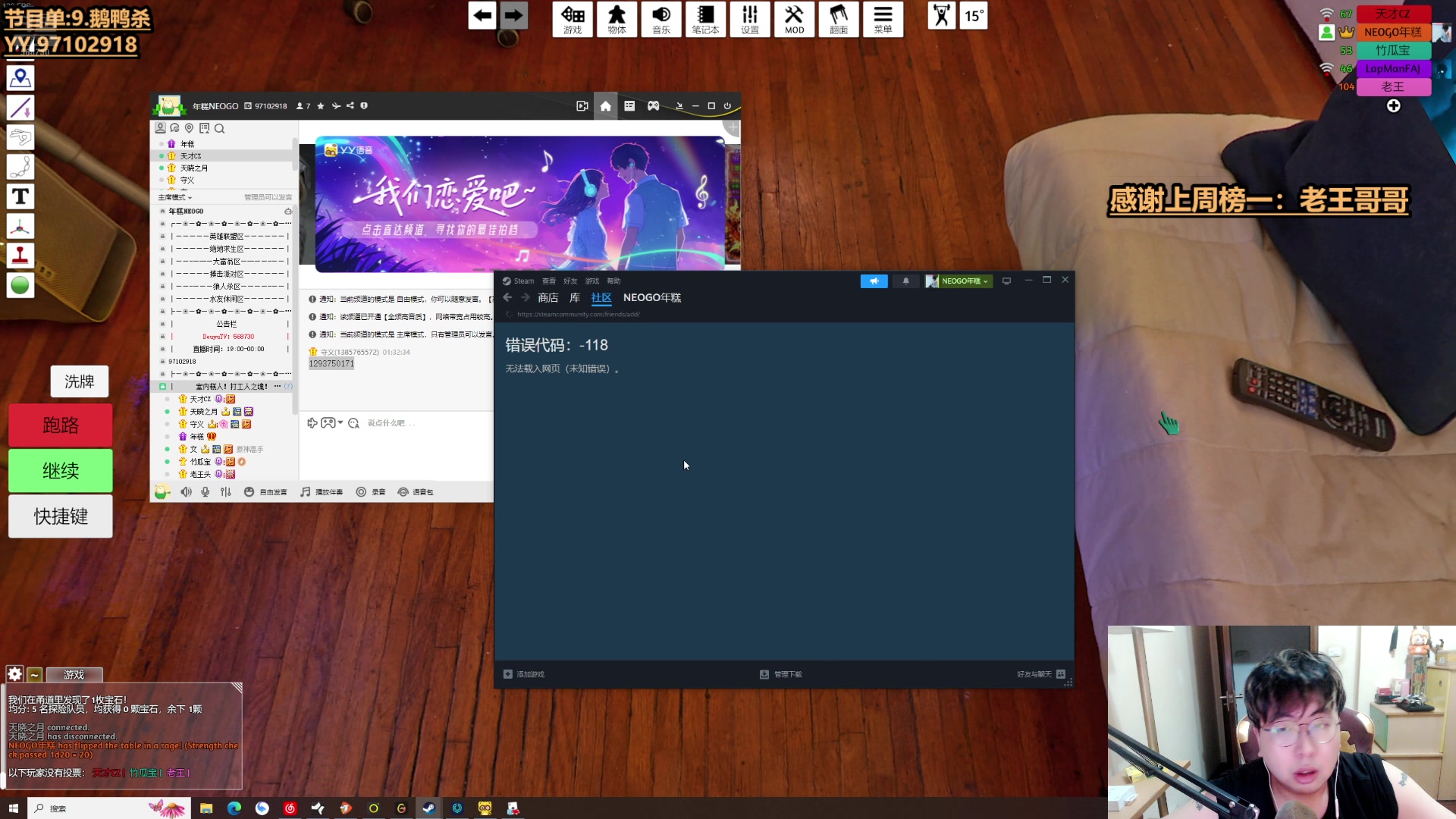
Task: Click the YY home icon in the title bar
Action: 605,106
